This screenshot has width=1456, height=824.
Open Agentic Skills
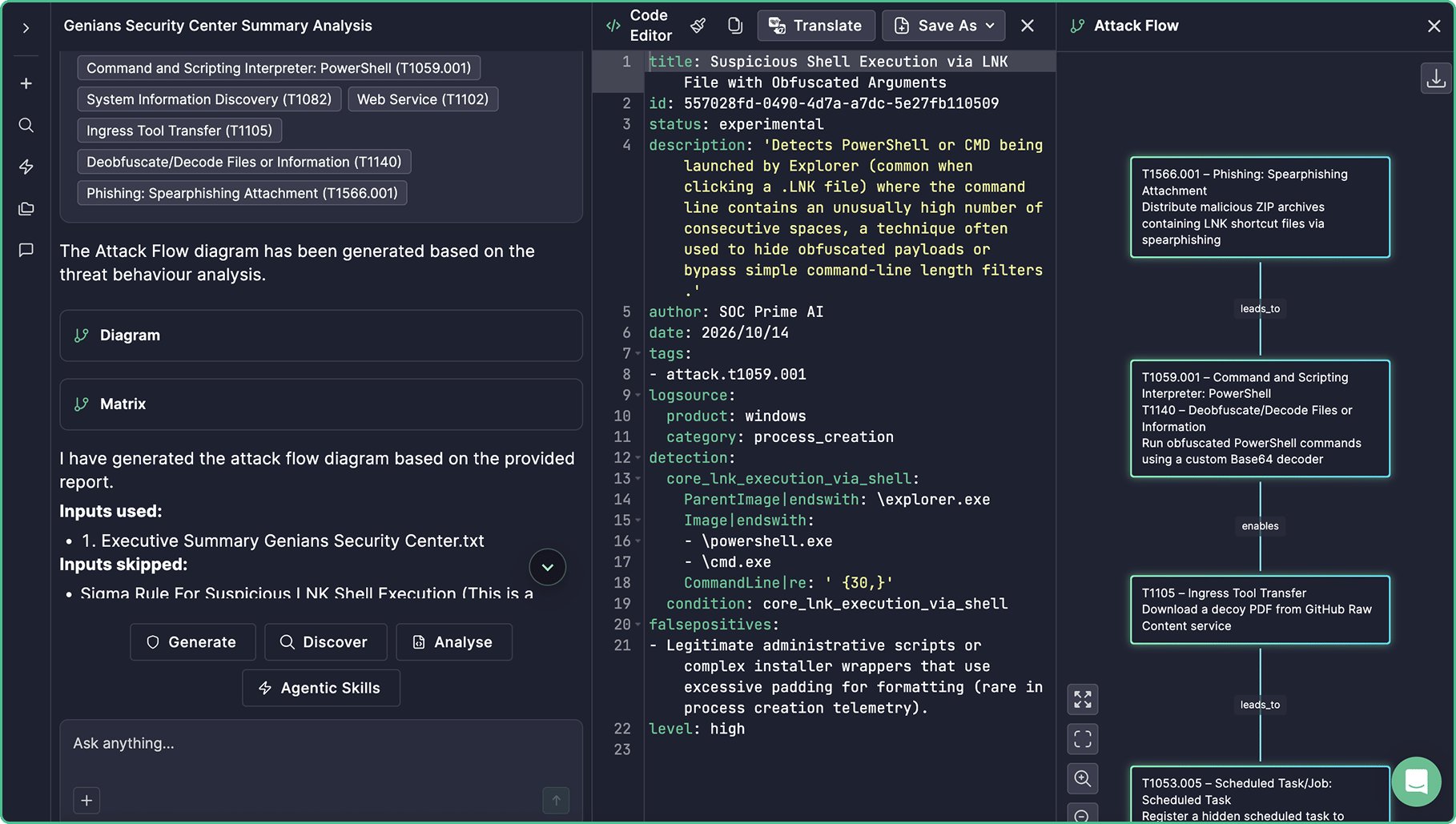coord(320,688)
